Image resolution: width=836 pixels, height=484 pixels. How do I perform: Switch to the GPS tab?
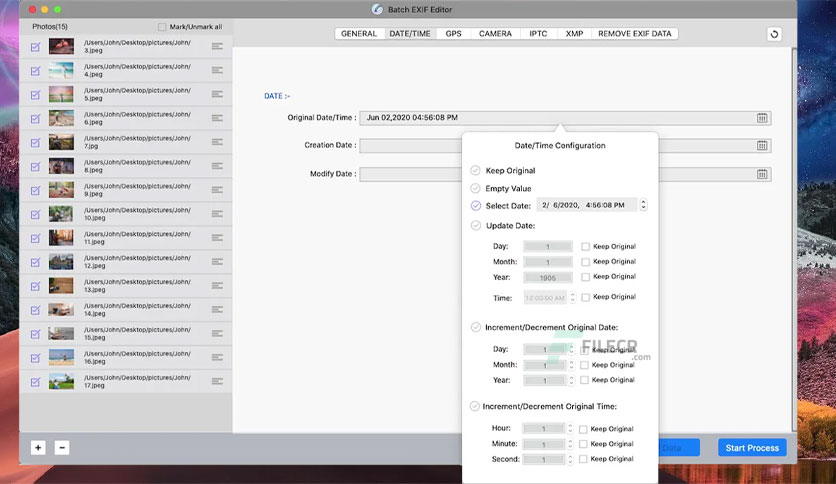click(x=453, y=34)
